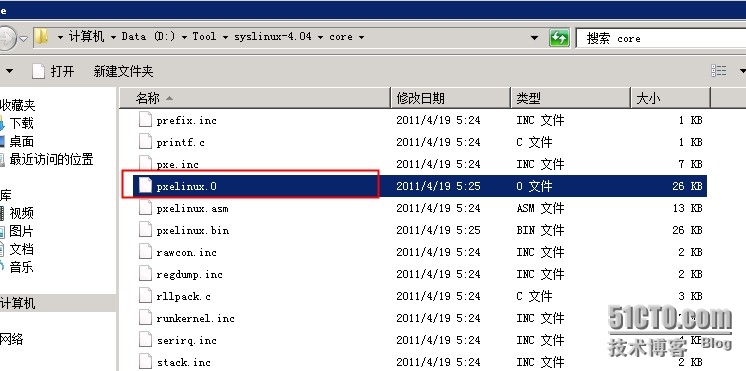Click the Tool breadcrumb segment
Screen dimensions: 746x371
(204, 37)
